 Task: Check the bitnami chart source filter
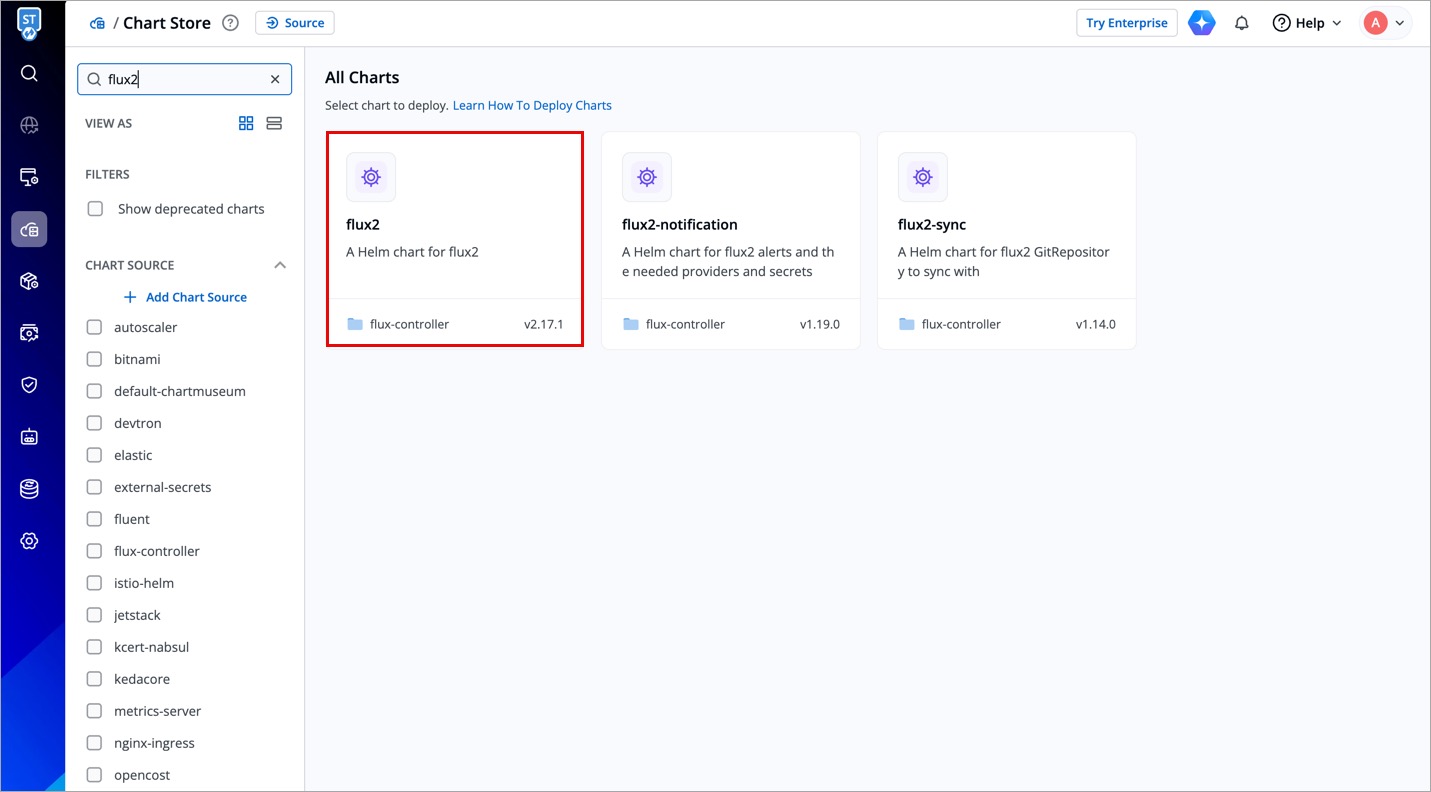click(x=94, y=359)
